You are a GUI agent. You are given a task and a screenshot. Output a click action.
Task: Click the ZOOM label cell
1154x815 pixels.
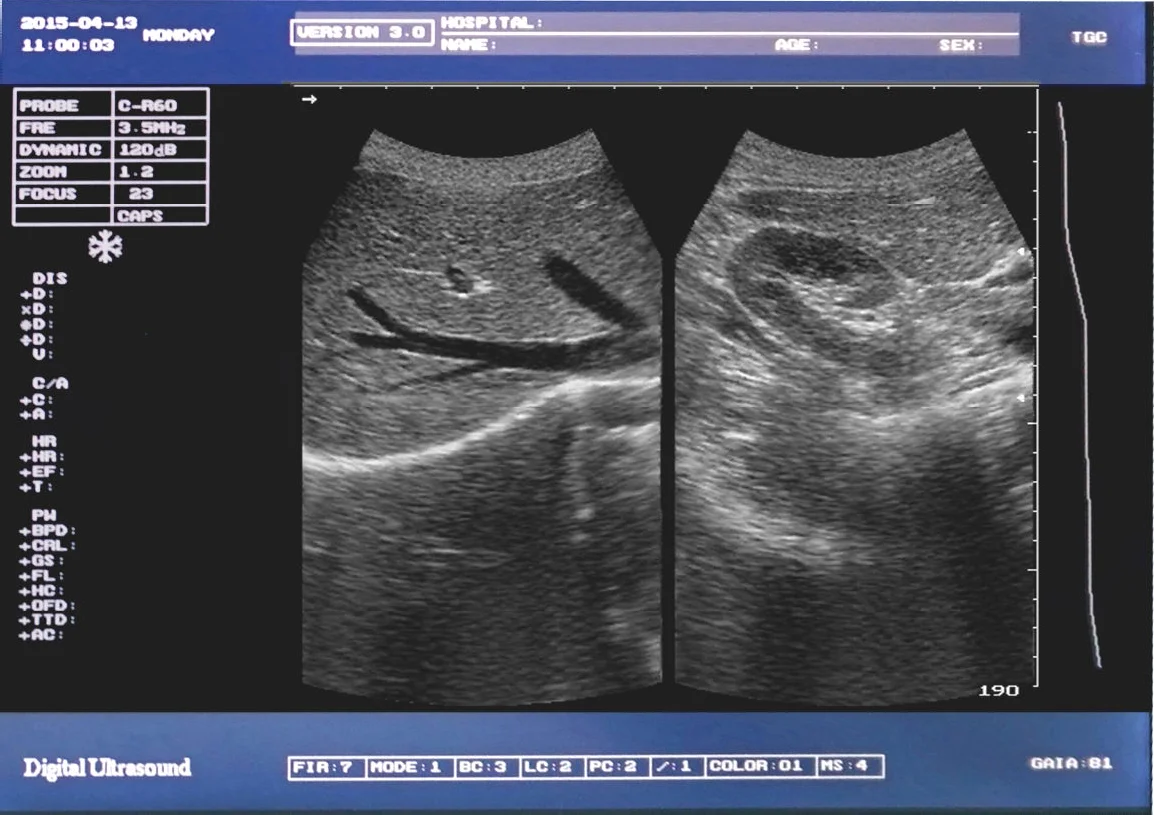point(63,172)
